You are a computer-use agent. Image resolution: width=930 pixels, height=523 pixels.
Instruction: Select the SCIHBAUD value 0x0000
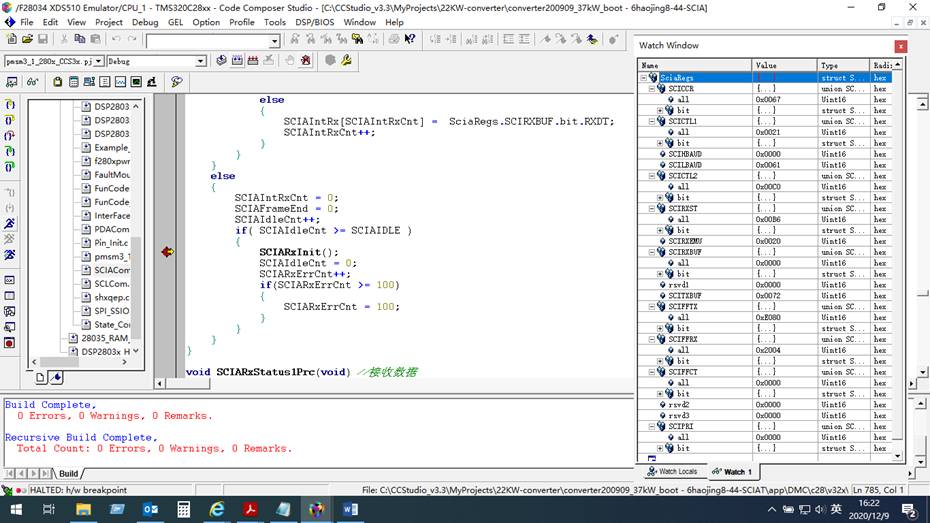point(768,154)
